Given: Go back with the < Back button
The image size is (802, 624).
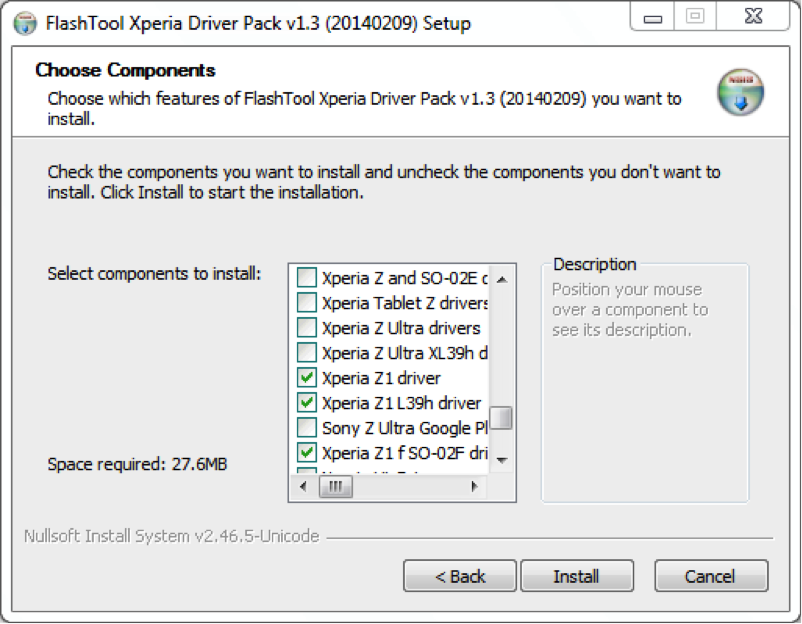Looking at the screenshot, I should pyautogui.click(x=460, y=576).
